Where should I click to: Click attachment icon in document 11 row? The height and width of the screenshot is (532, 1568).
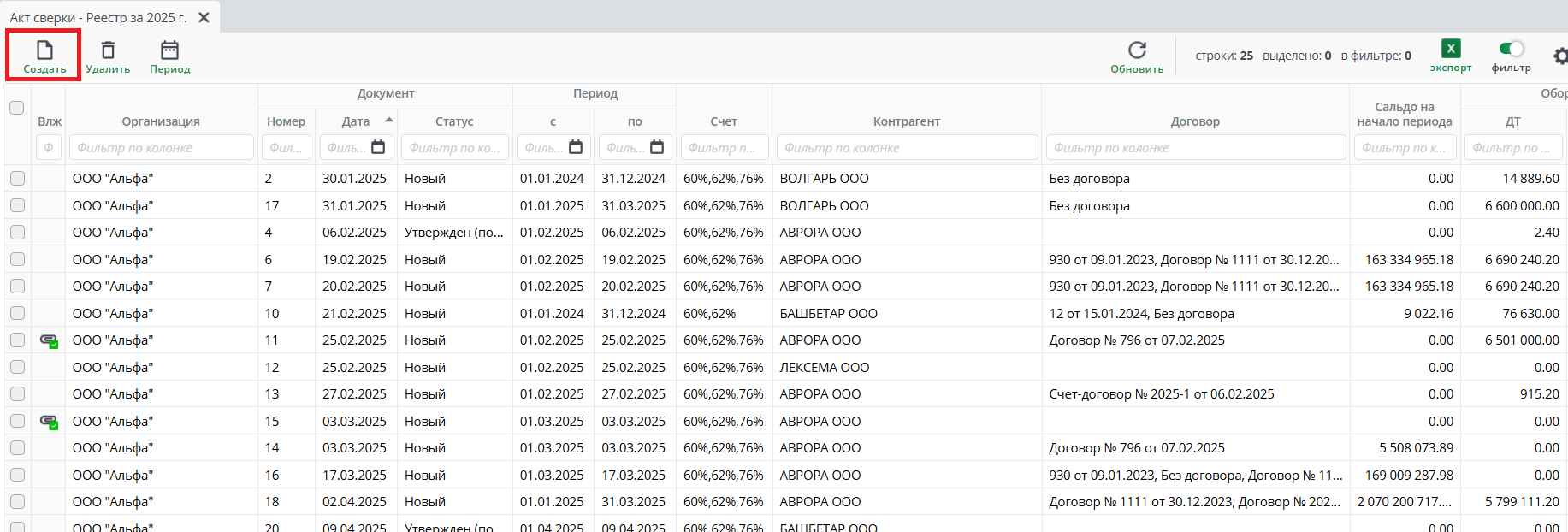click(49, 340)
